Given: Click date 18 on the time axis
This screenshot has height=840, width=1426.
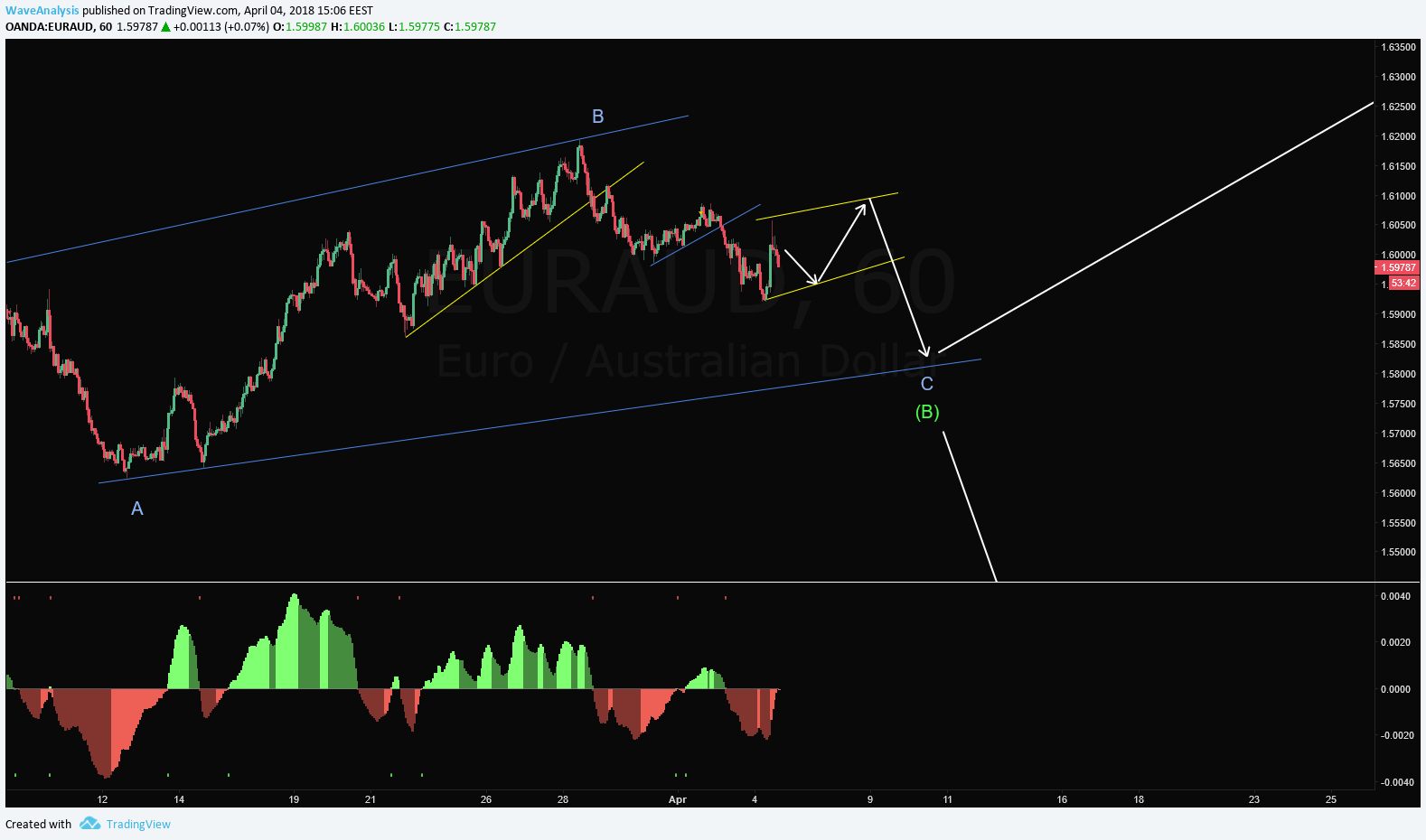Looking at the screenshot, I should [x=1139, y=799].
